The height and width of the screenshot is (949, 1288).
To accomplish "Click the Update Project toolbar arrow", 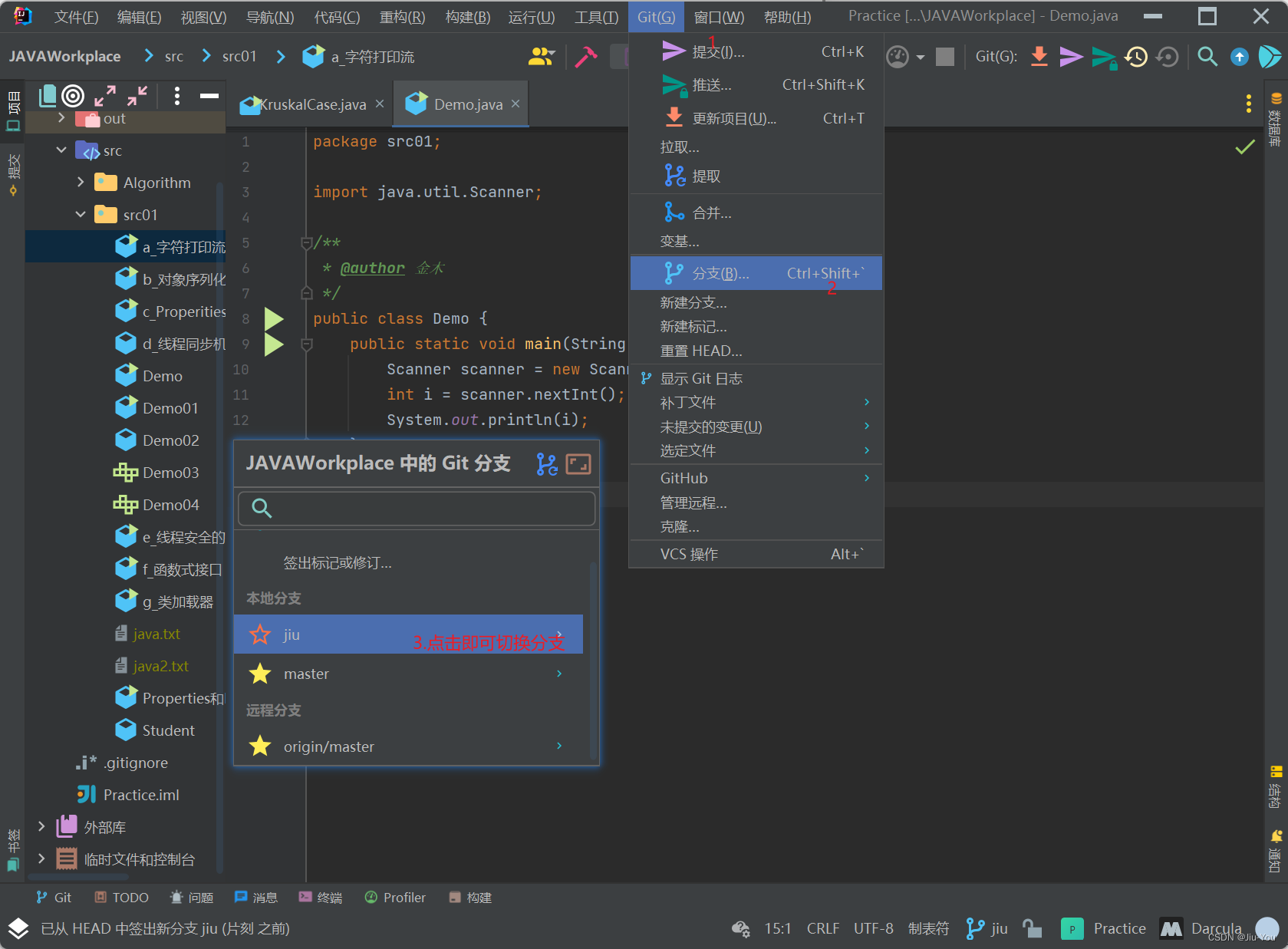I will point(1039,56).
